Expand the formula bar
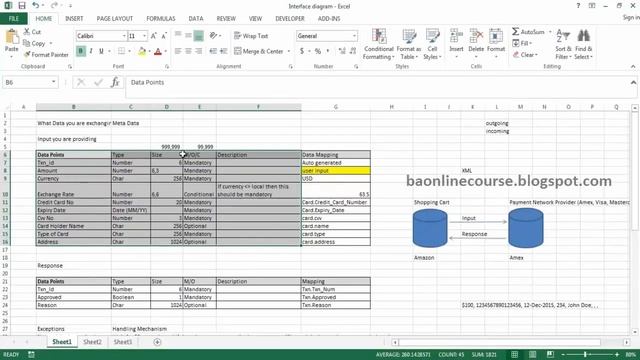 coord(633,82)
